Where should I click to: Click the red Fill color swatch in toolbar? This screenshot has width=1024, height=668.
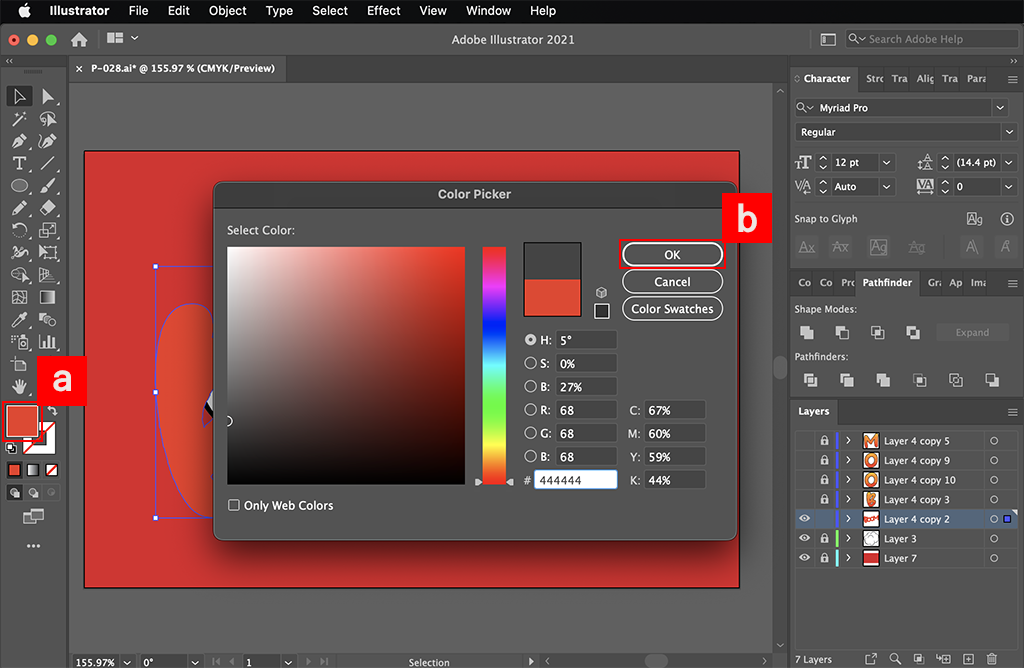point(21,421)
